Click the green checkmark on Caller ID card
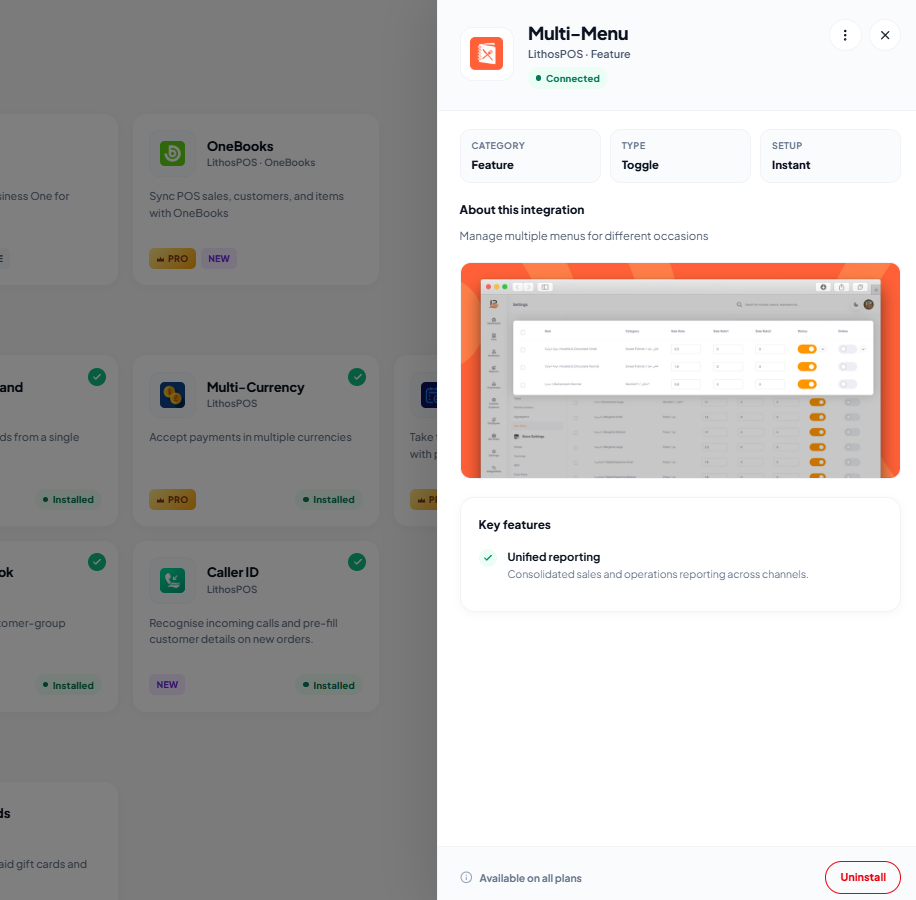The image size is (916, 900). point(357,562)
